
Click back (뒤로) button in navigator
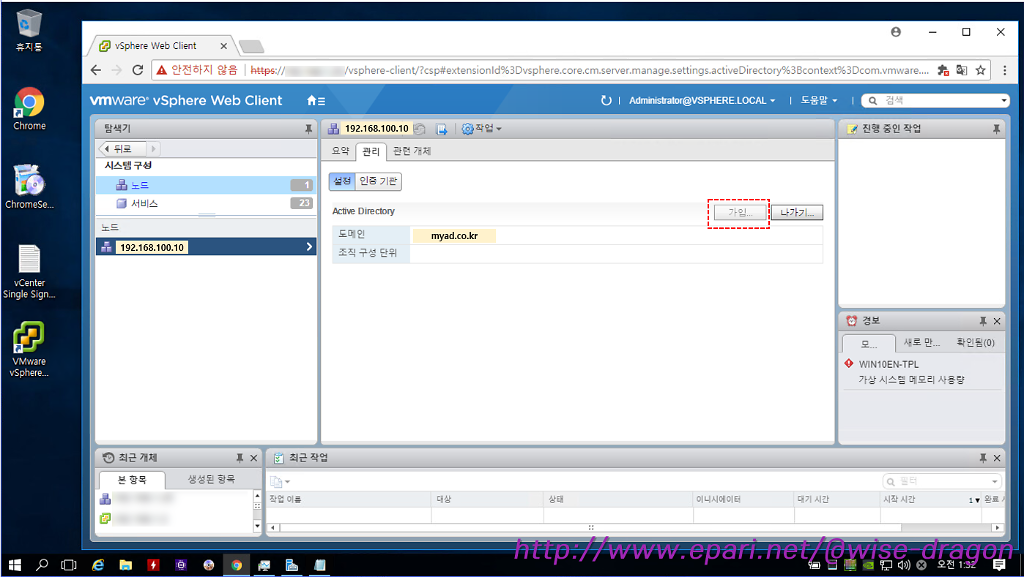[x=121, y=149]
